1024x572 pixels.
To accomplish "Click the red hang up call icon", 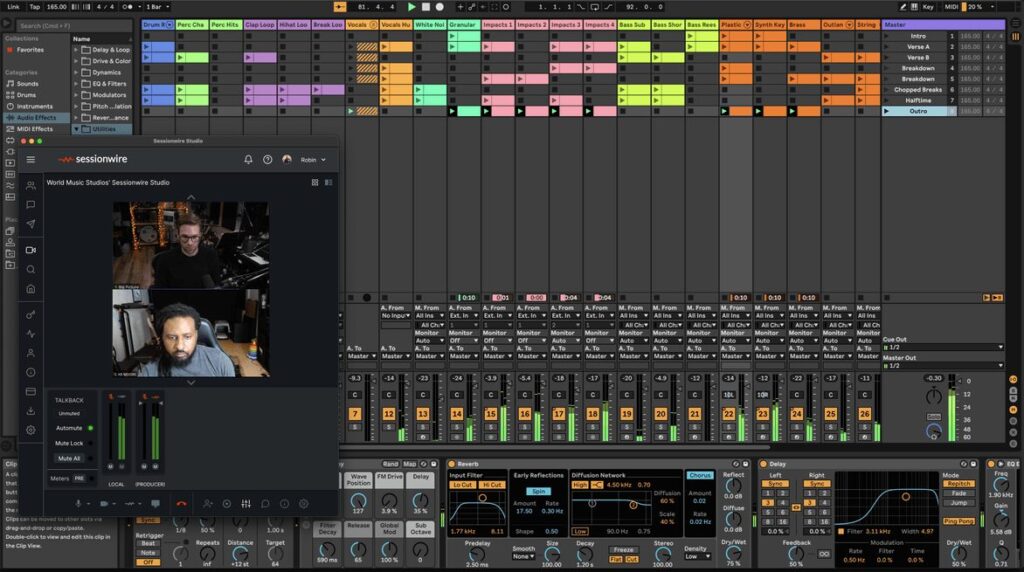I will click(181, 504).
